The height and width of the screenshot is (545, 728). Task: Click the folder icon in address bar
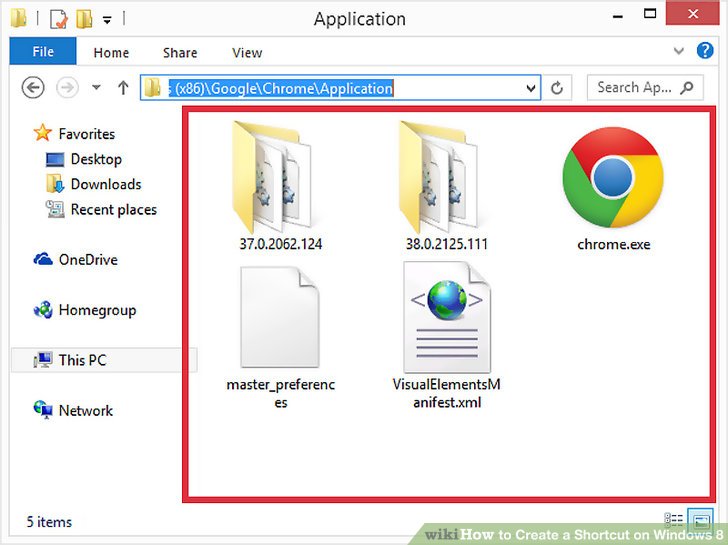click(152, 87)
